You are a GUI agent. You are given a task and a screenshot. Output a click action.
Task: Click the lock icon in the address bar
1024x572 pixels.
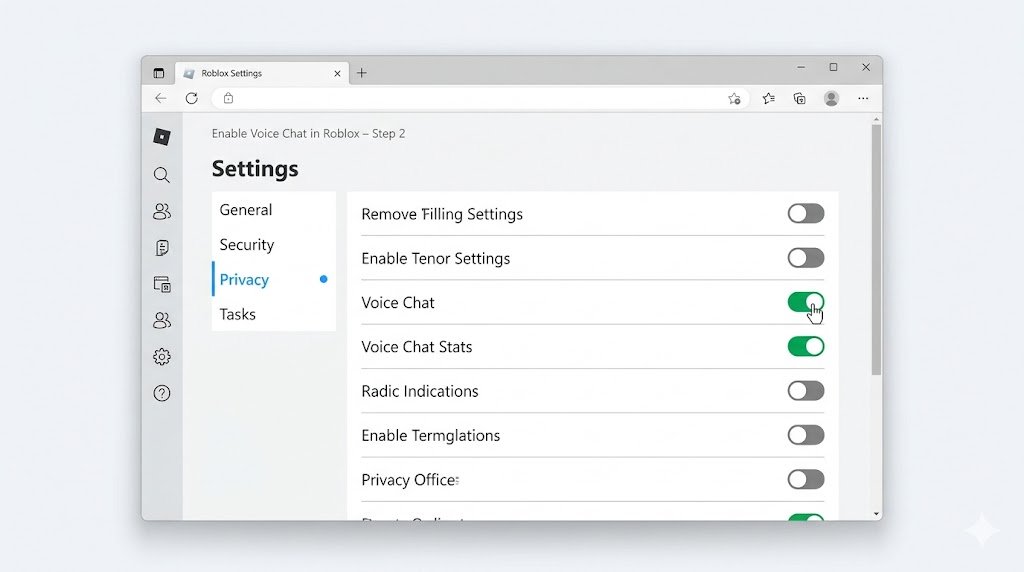228,98
